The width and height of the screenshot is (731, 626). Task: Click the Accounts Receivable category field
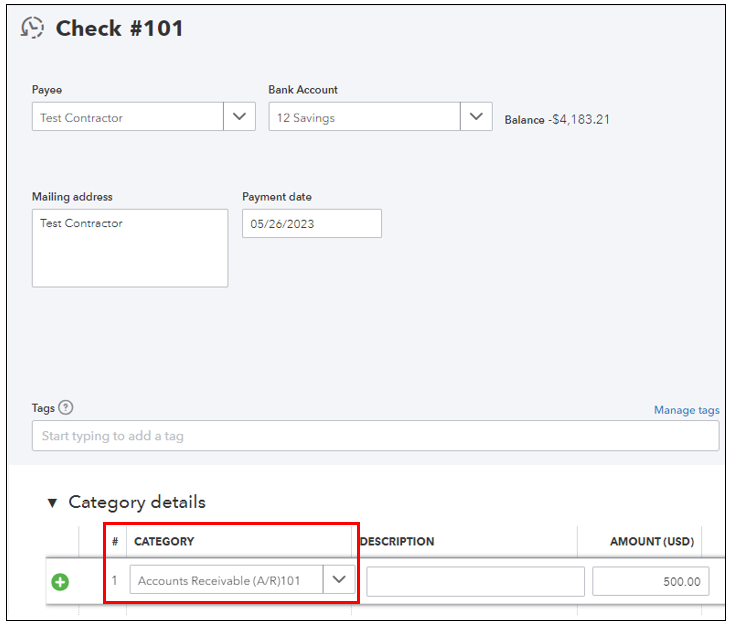[x=227, y=580]
